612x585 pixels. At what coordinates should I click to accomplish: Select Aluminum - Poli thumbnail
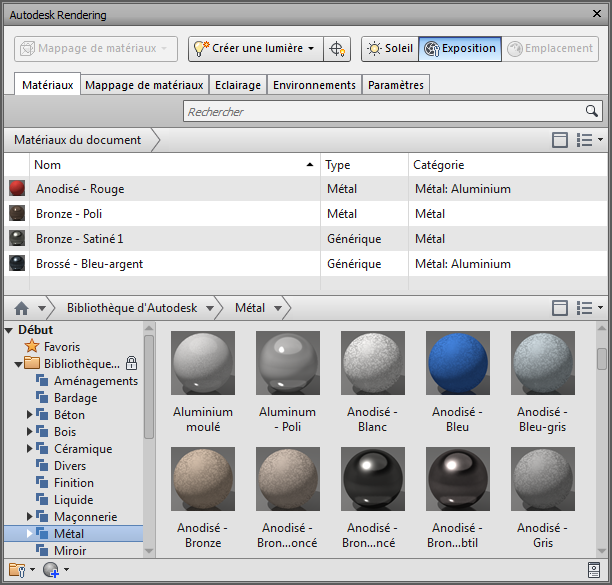click(288, 363)
